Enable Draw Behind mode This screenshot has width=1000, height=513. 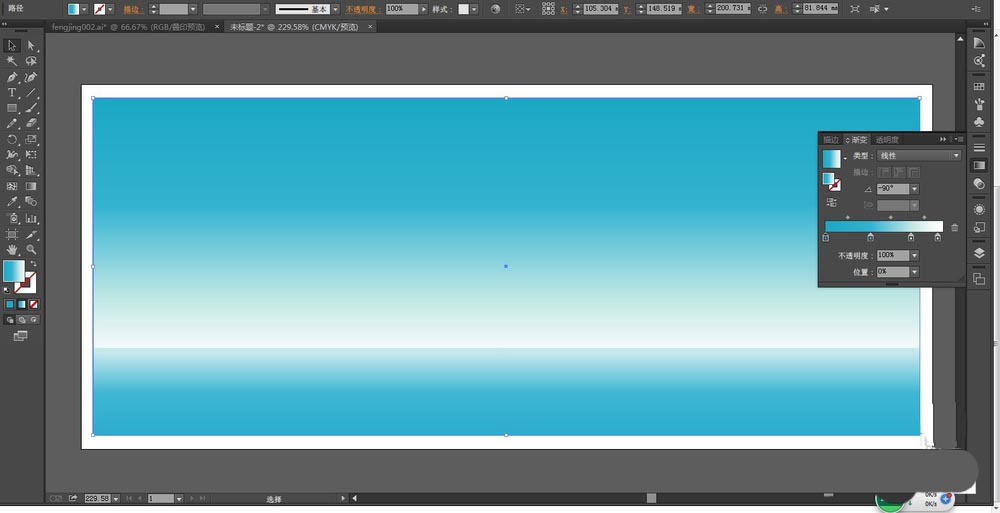coord(22,320)
